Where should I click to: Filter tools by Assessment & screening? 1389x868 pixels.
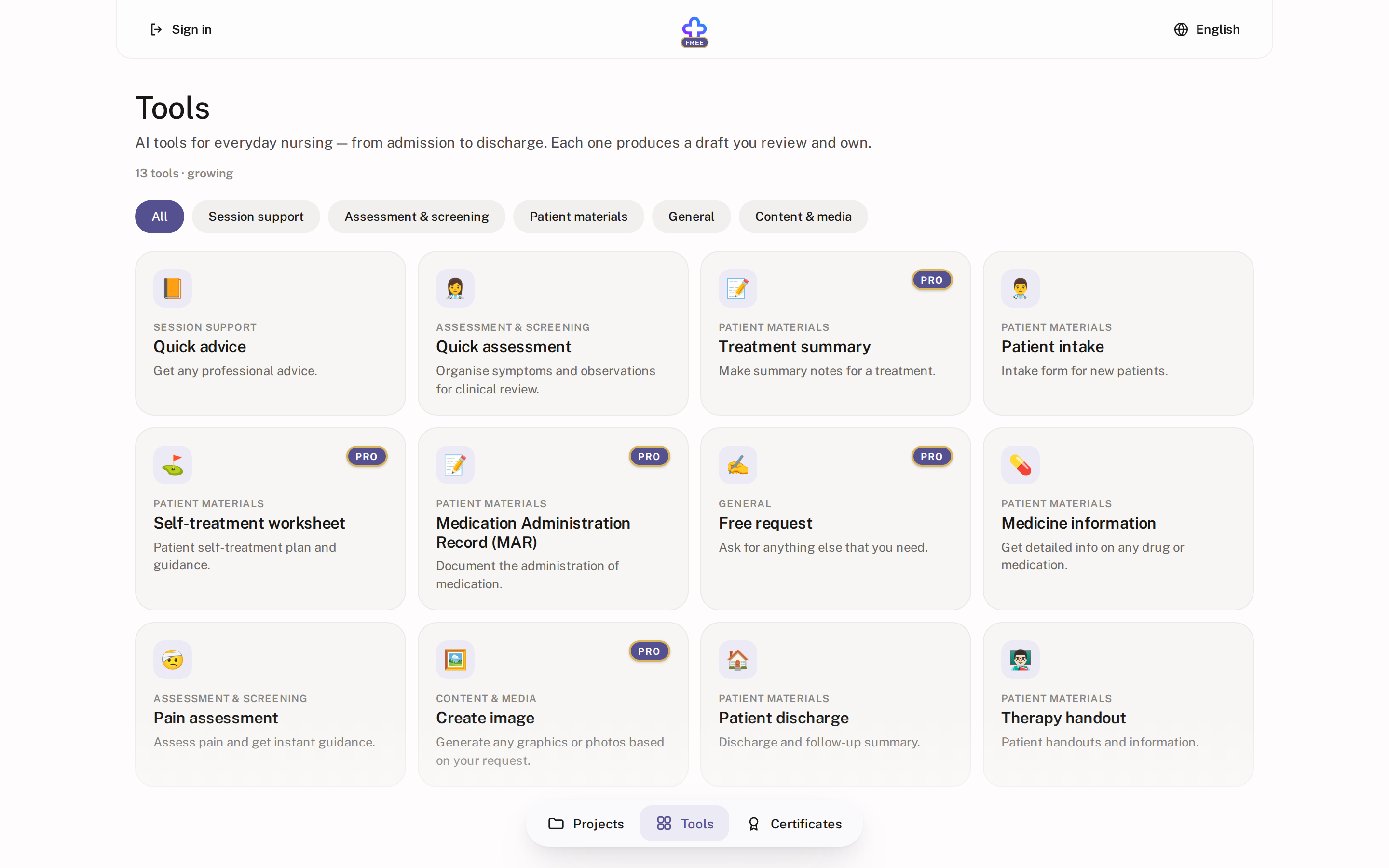click(x=416, y=217)
